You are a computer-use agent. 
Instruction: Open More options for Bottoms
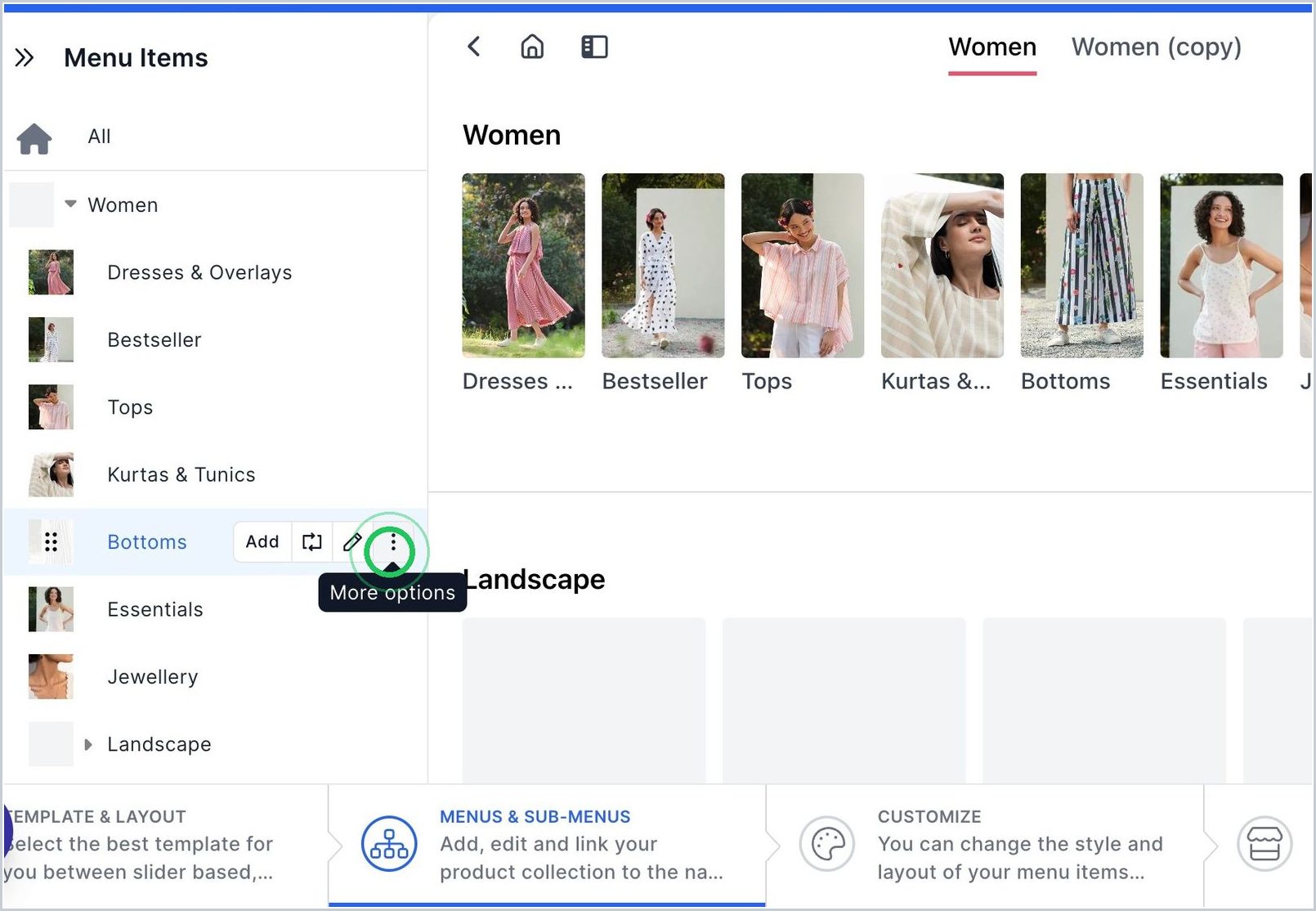click(393, 541)
